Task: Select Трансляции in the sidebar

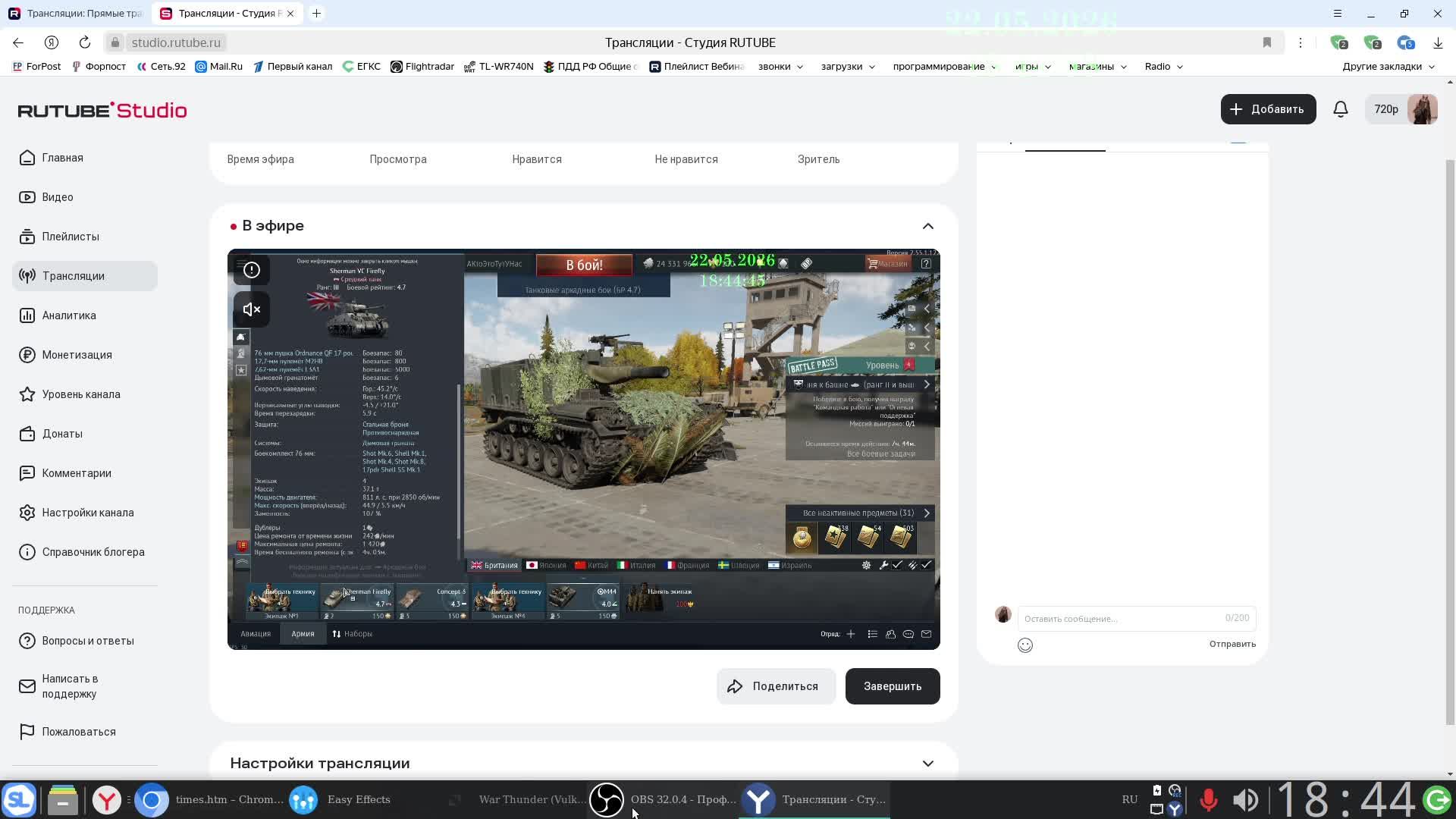Action: pos(84,276)
